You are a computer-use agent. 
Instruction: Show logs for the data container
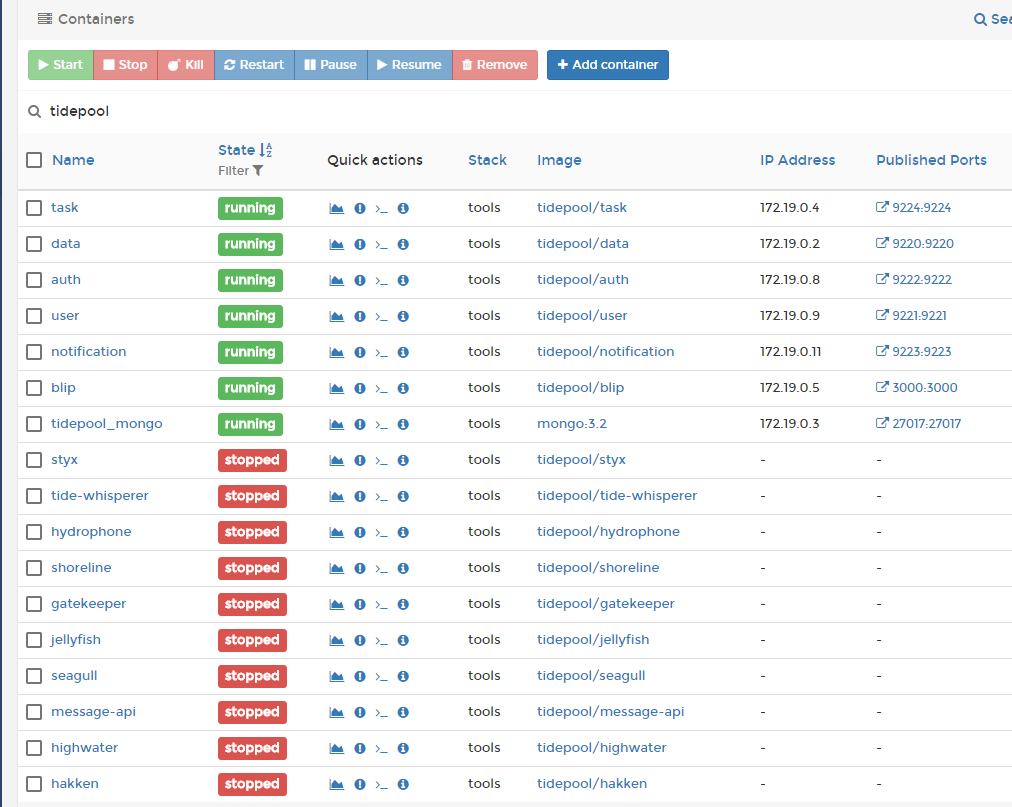(359, 244)
